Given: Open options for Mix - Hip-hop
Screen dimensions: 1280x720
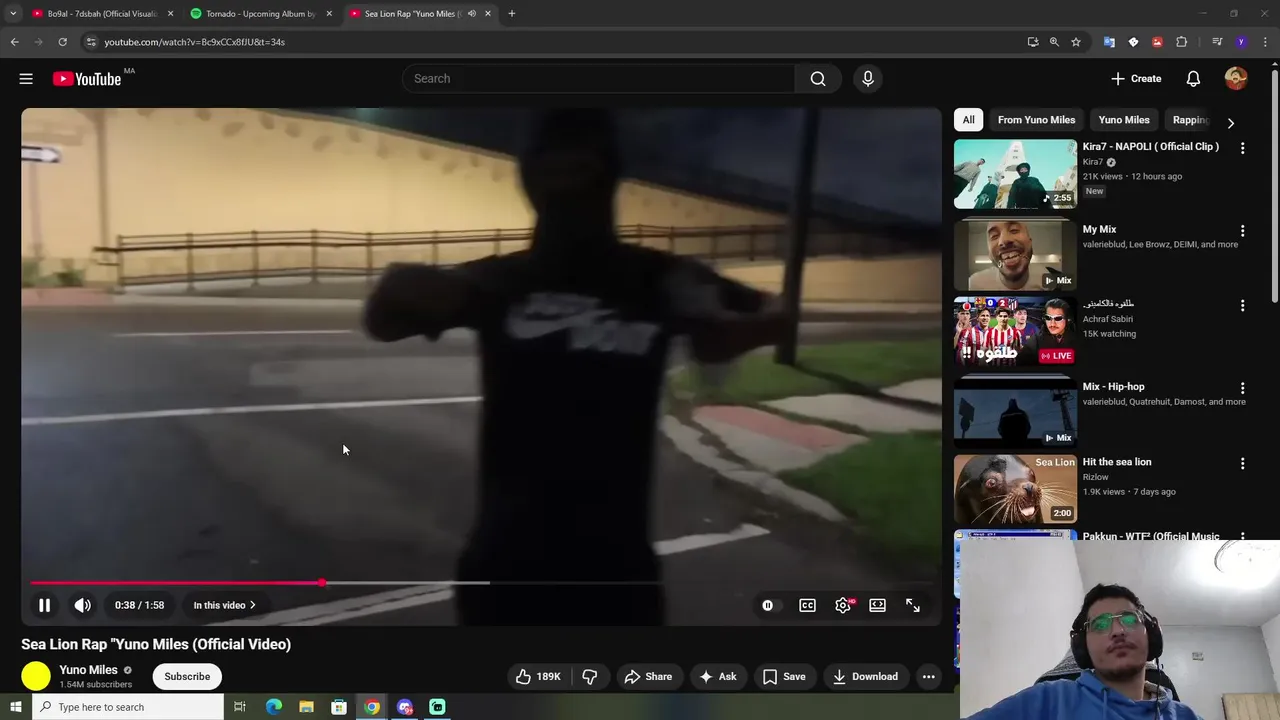Looking at the screenshot, I should [1242, 388].
